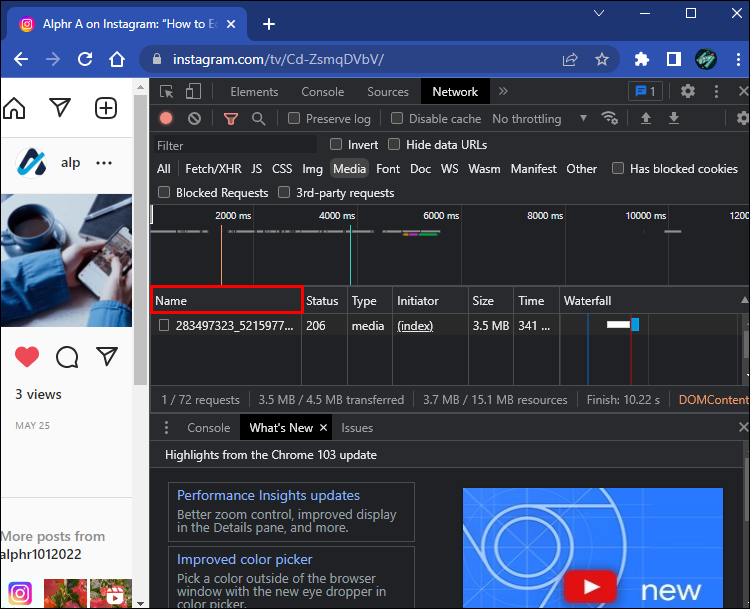Click the Instagram comment bubble icon
The image size is (750, 609).
67,356
